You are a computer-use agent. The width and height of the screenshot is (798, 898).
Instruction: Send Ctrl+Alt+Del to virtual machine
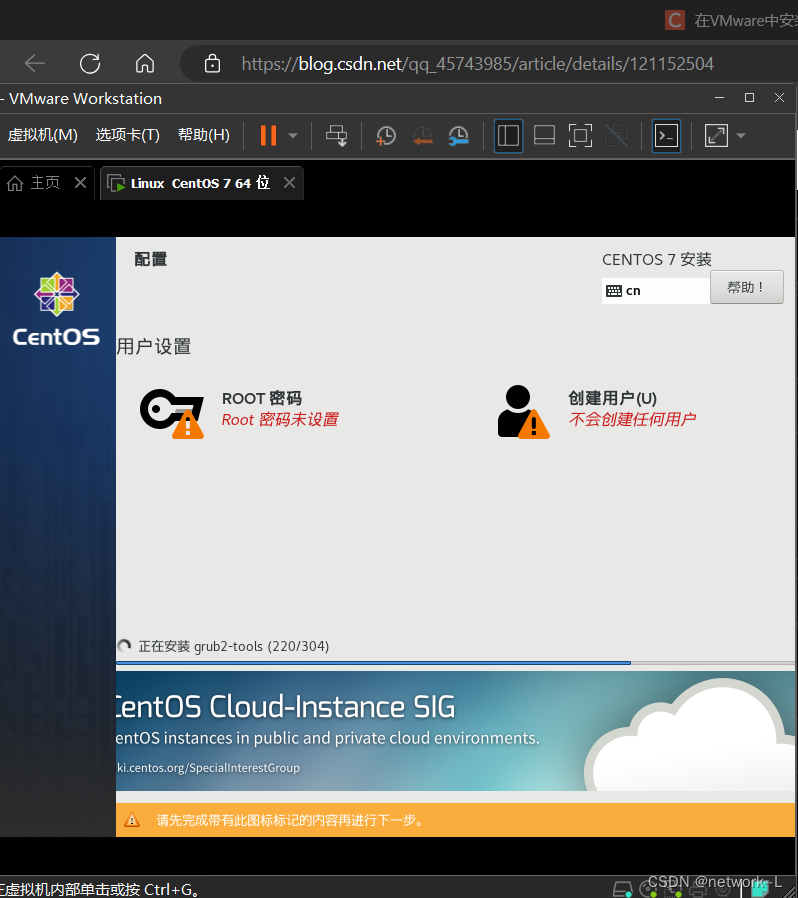[337, 136]
